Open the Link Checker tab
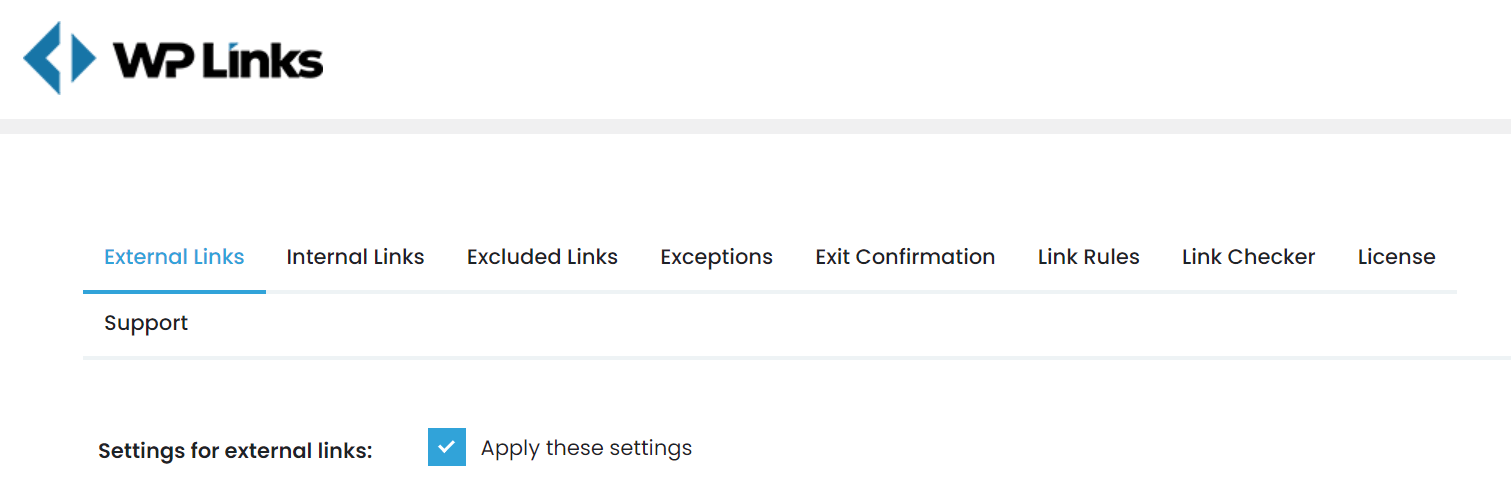Screen dimensions: 1511x492 pos(1248,257)
